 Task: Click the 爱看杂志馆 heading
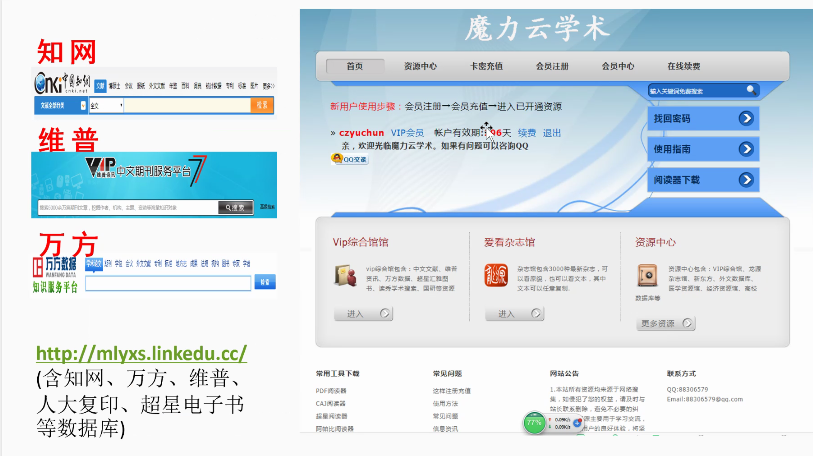[509, 242]
